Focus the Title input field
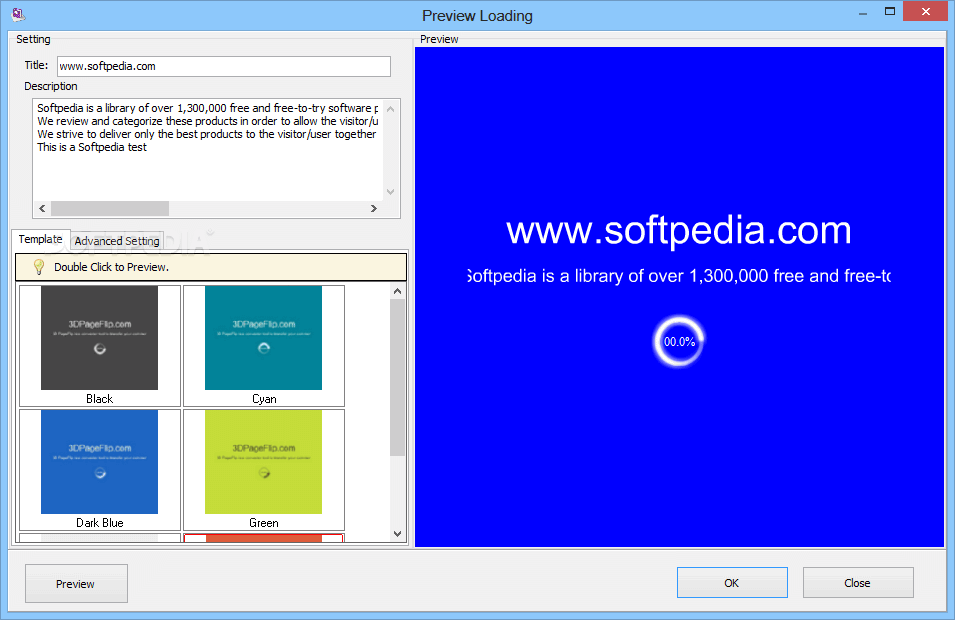Viewport: 955px width, 620px height. pyautogui.click(x=224, y=66)
